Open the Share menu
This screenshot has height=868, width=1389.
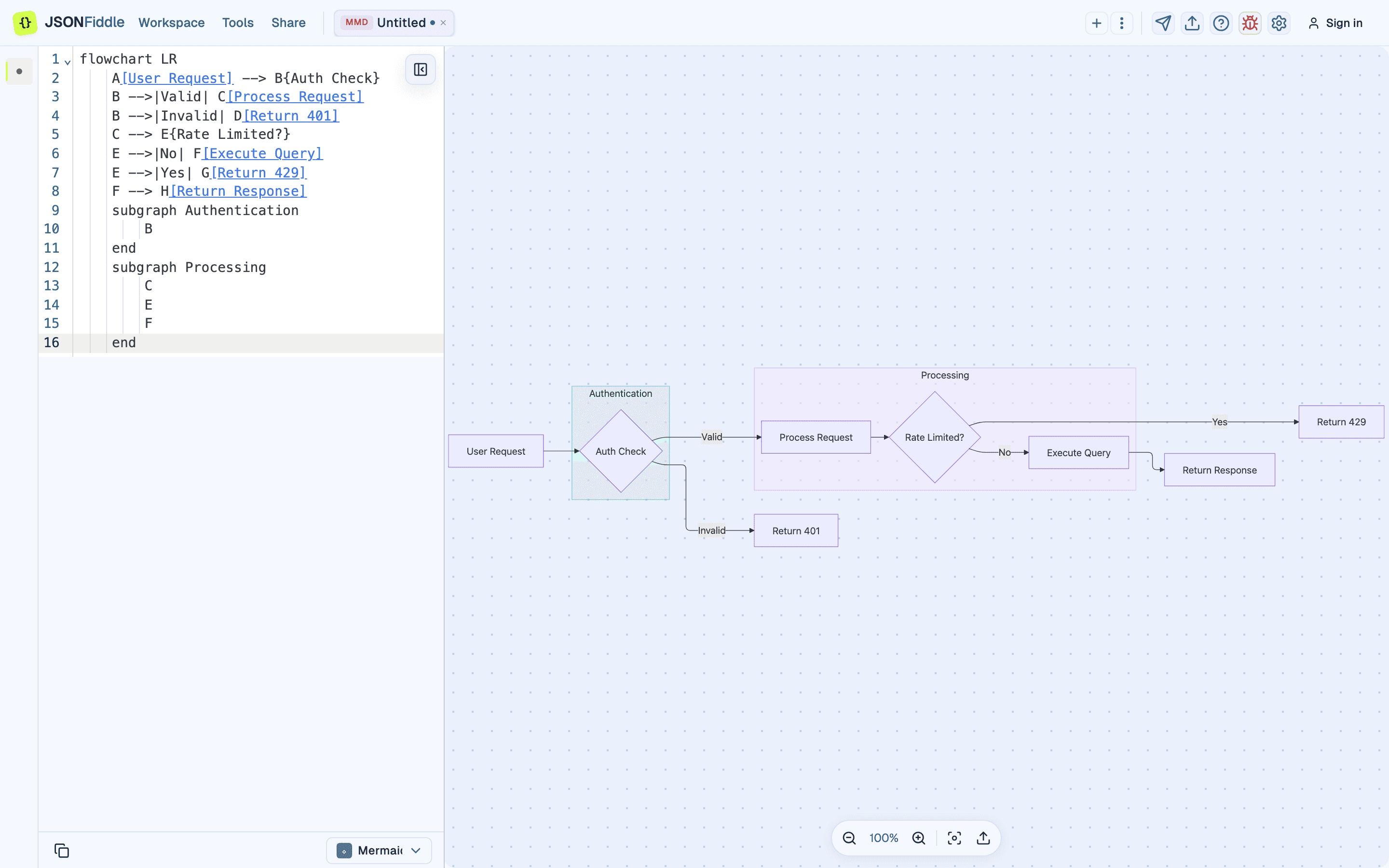[288, 23]
